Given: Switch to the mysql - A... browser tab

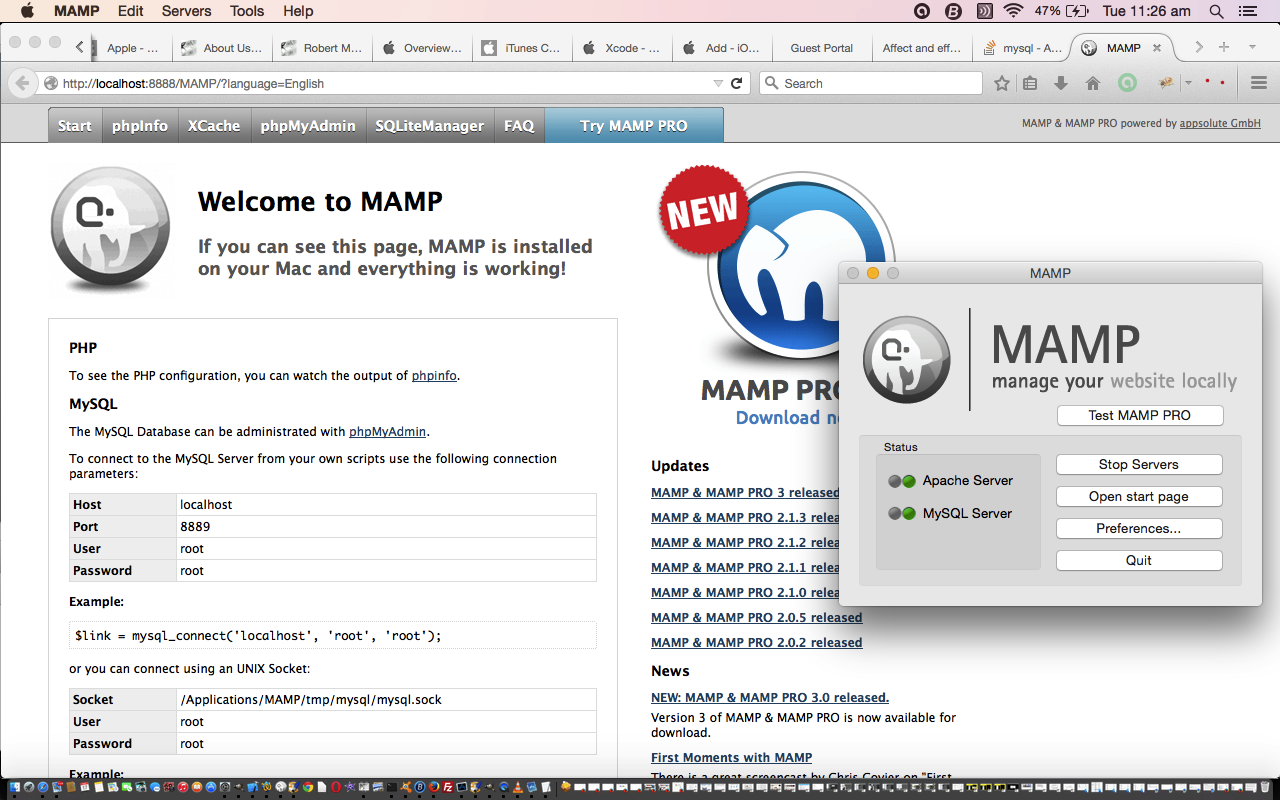Looking at the screenshot, I should click(x=1023, y=48).
